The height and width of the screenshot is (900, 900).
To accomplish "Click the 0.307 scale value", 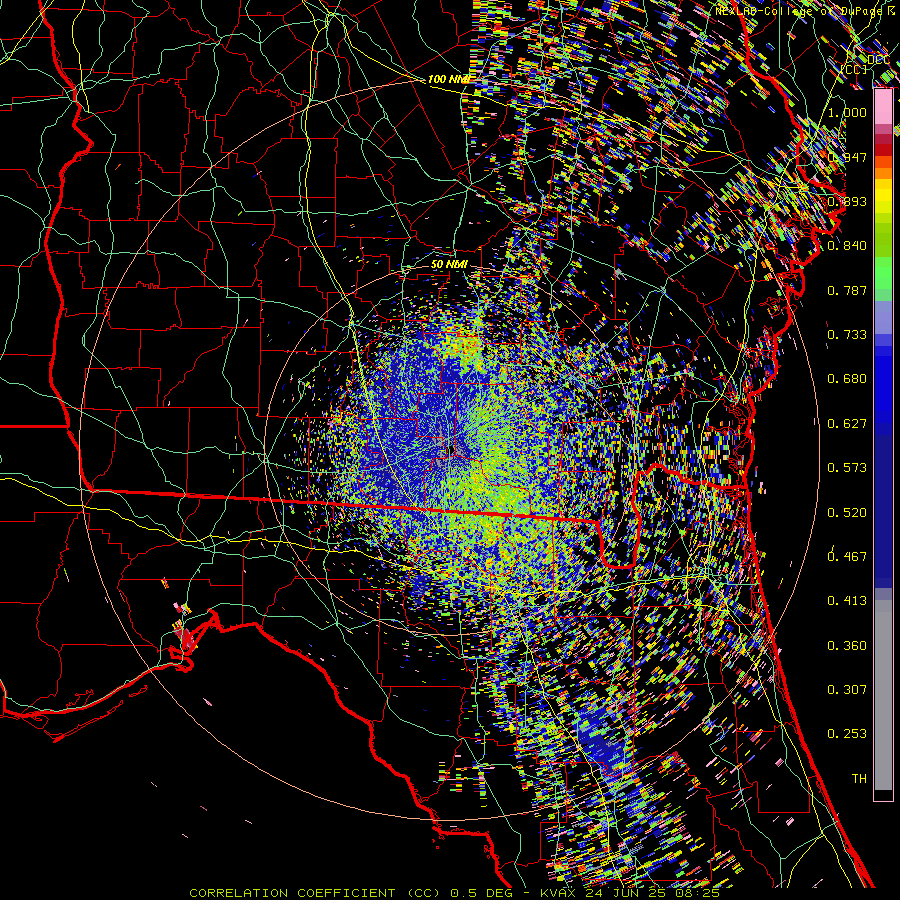I will (x=847, y=690).
